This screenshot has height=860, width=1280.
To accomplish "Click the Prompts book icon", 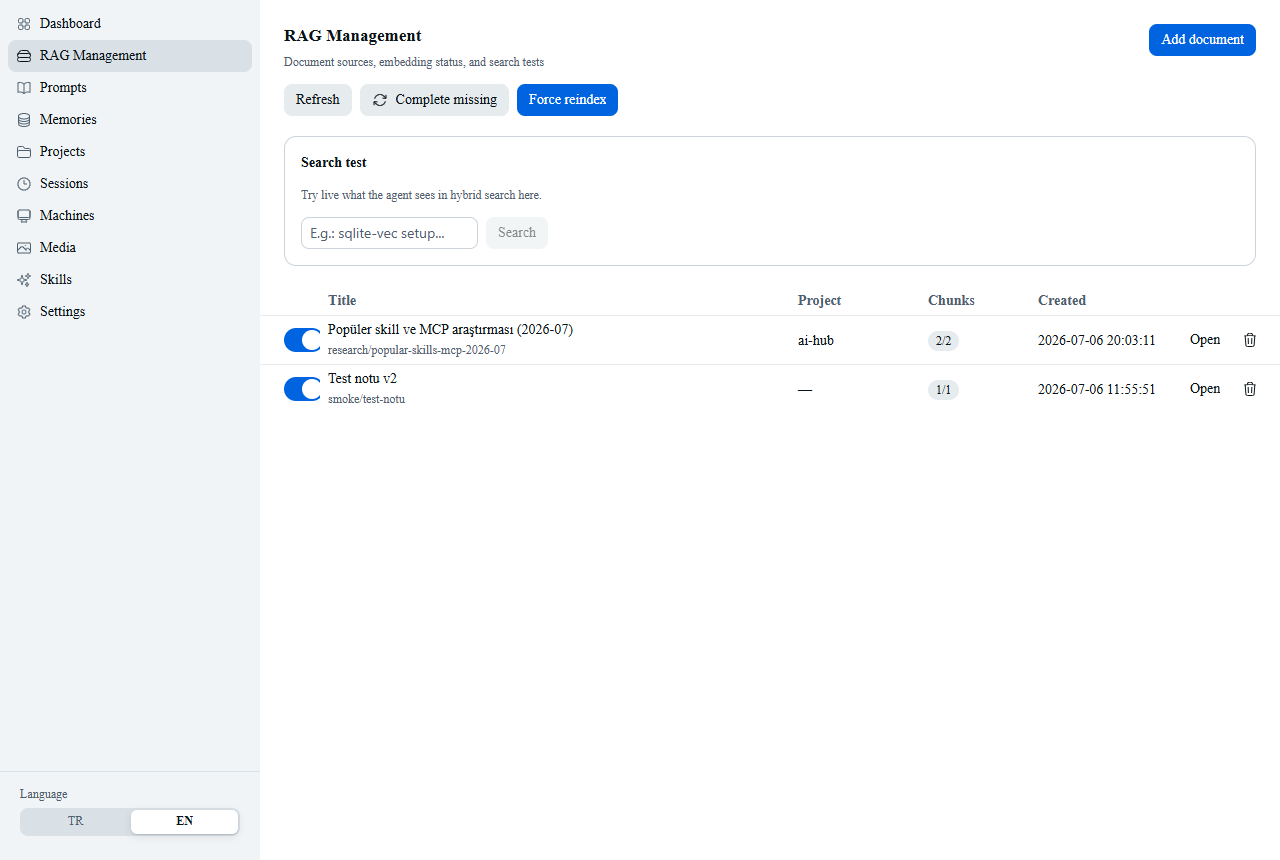I will [24, 88].
